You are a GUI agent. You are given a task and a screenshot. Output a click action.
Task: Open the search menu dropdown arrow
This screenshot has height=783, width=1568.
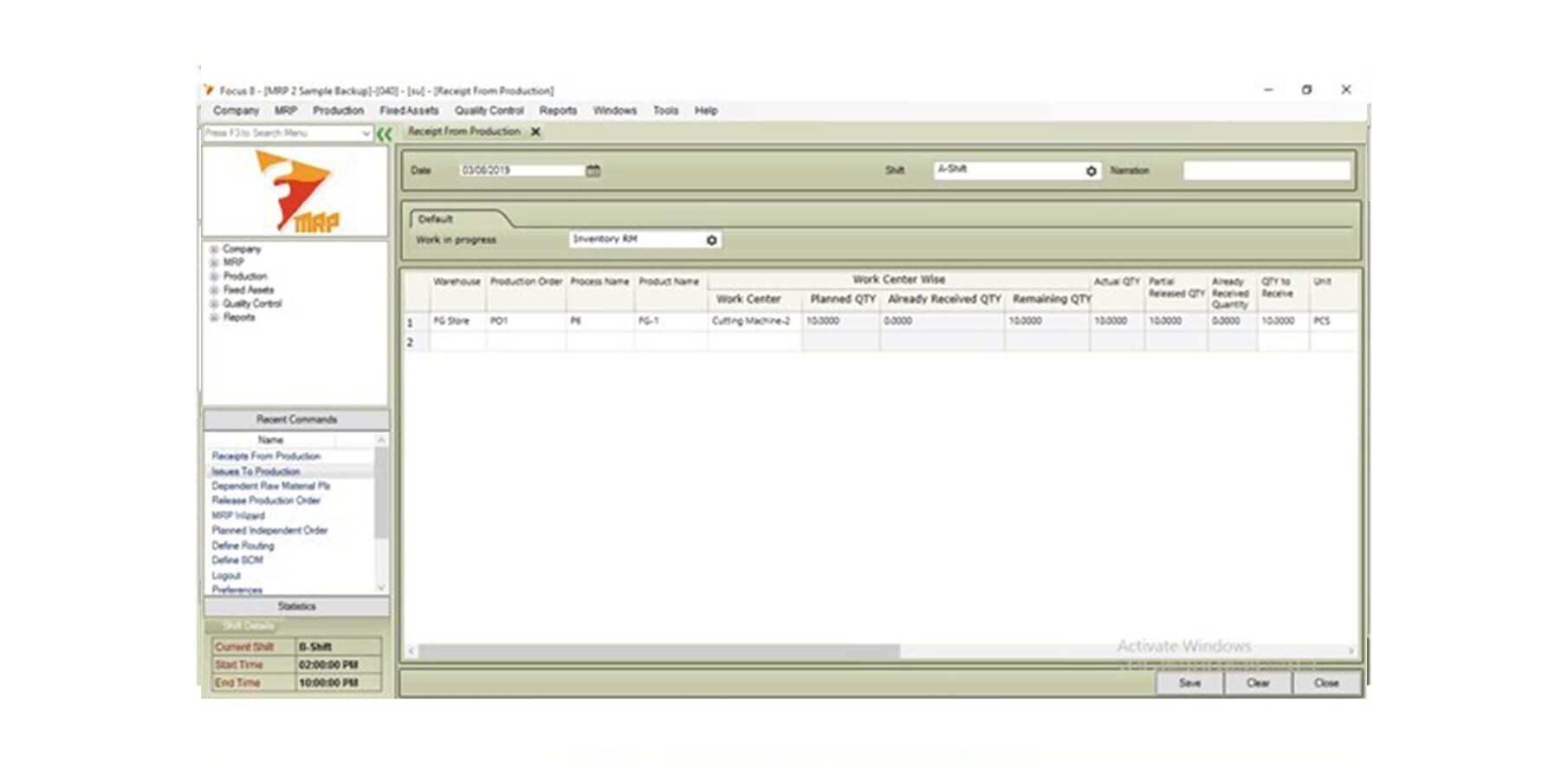[366, 133]
